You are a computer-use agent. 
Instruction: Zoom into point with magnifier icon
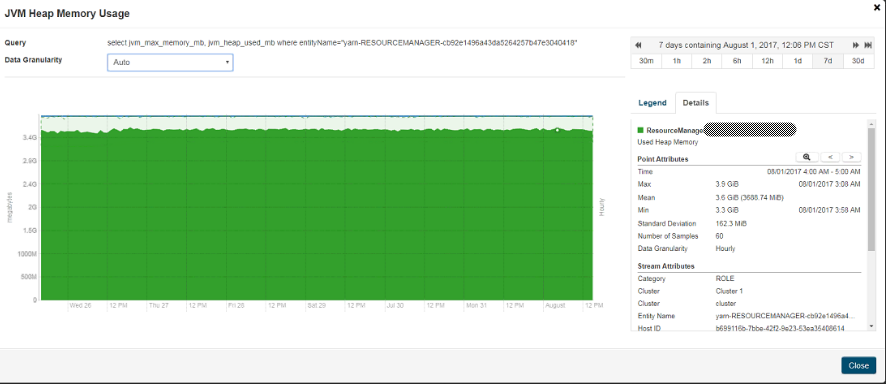coord(807,157)
